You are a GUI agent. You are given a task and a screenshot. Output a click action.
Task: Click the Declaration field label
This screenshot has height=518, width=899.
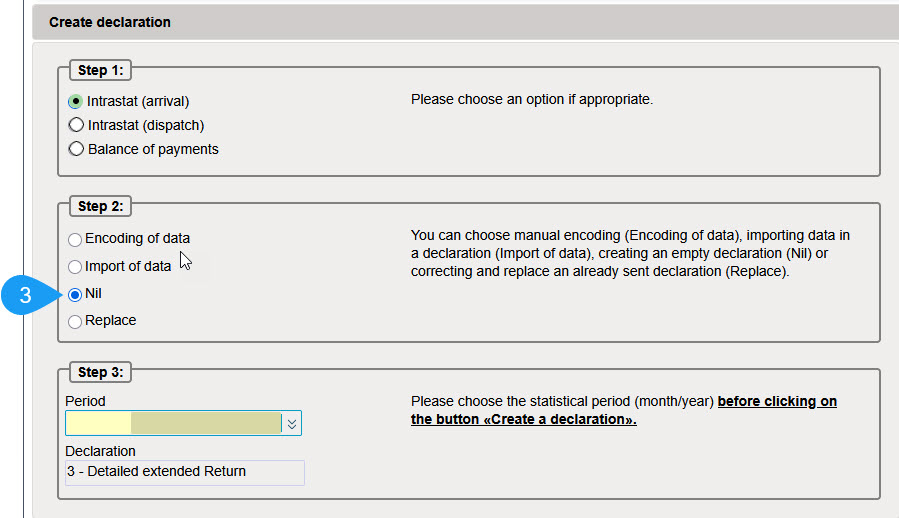click(100, 451)
